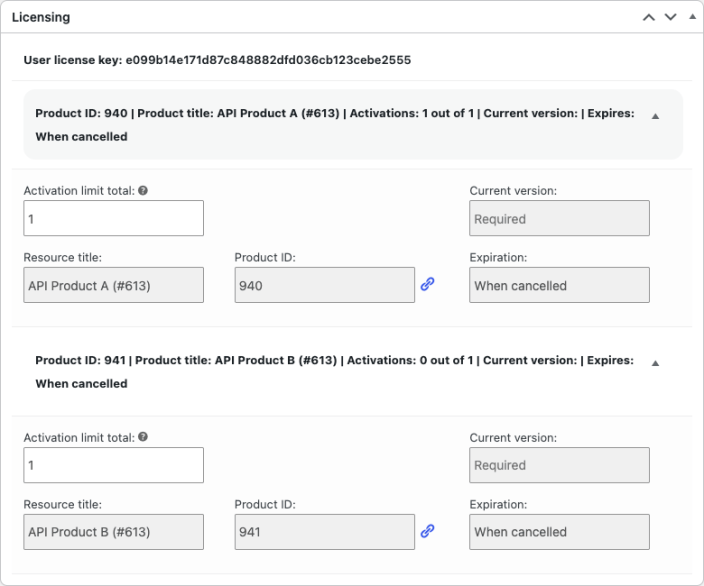This screenshot has width=704, height=586.
Task: Select the Expiration field for API Product B
Action: click(x=559, y=532)
